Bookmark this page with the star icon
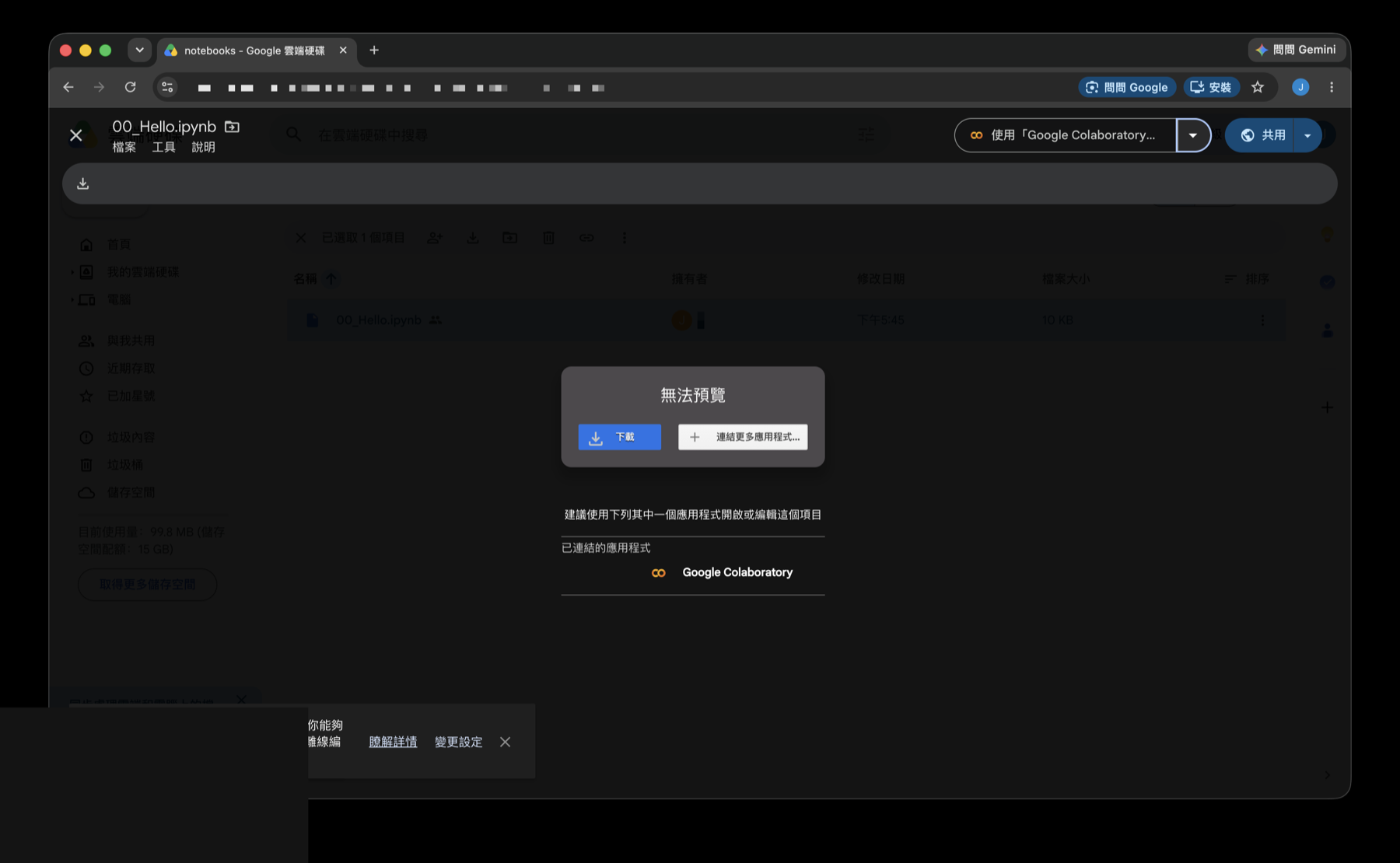 (x=1258, y=87)
